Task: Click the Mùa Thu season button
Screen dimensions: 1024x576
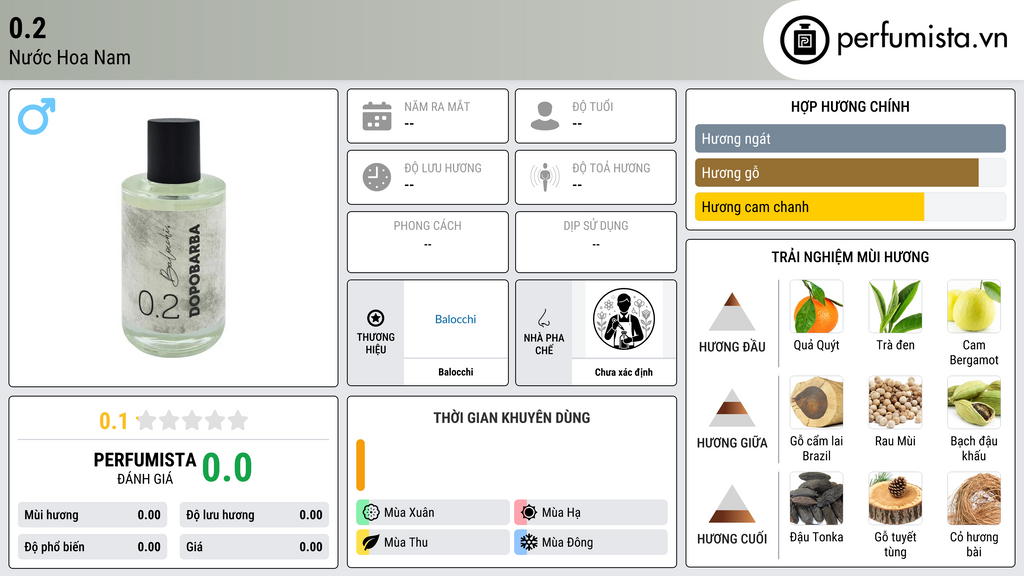Action: [432, 542]
